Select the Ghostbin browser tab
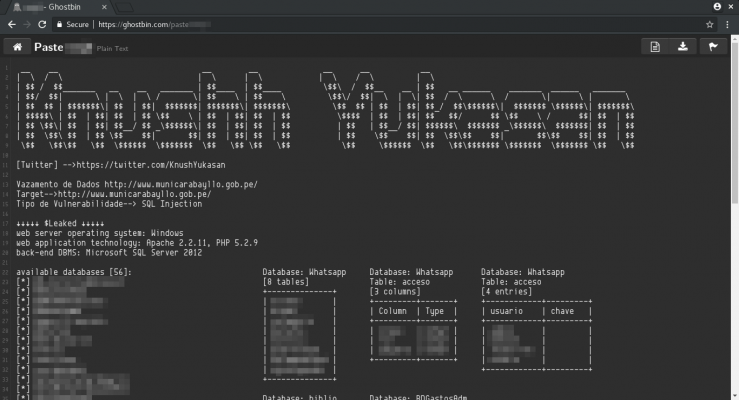Screen dimensions: 739x400 65,6
